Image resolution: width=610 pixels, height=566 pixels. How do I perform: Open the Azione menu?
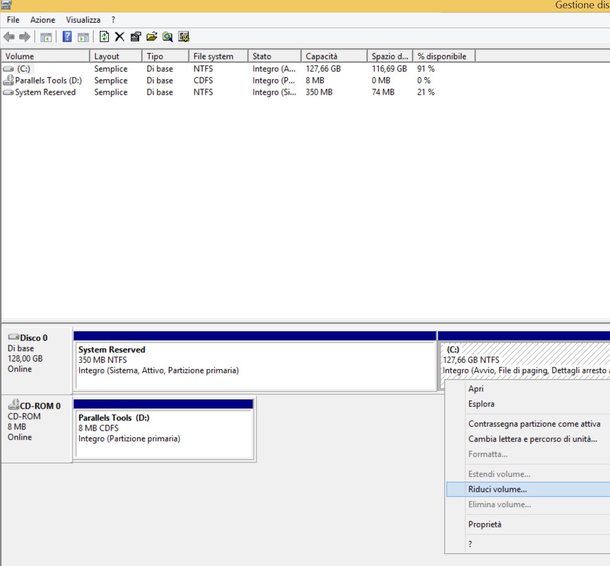(x=43, y=20)
